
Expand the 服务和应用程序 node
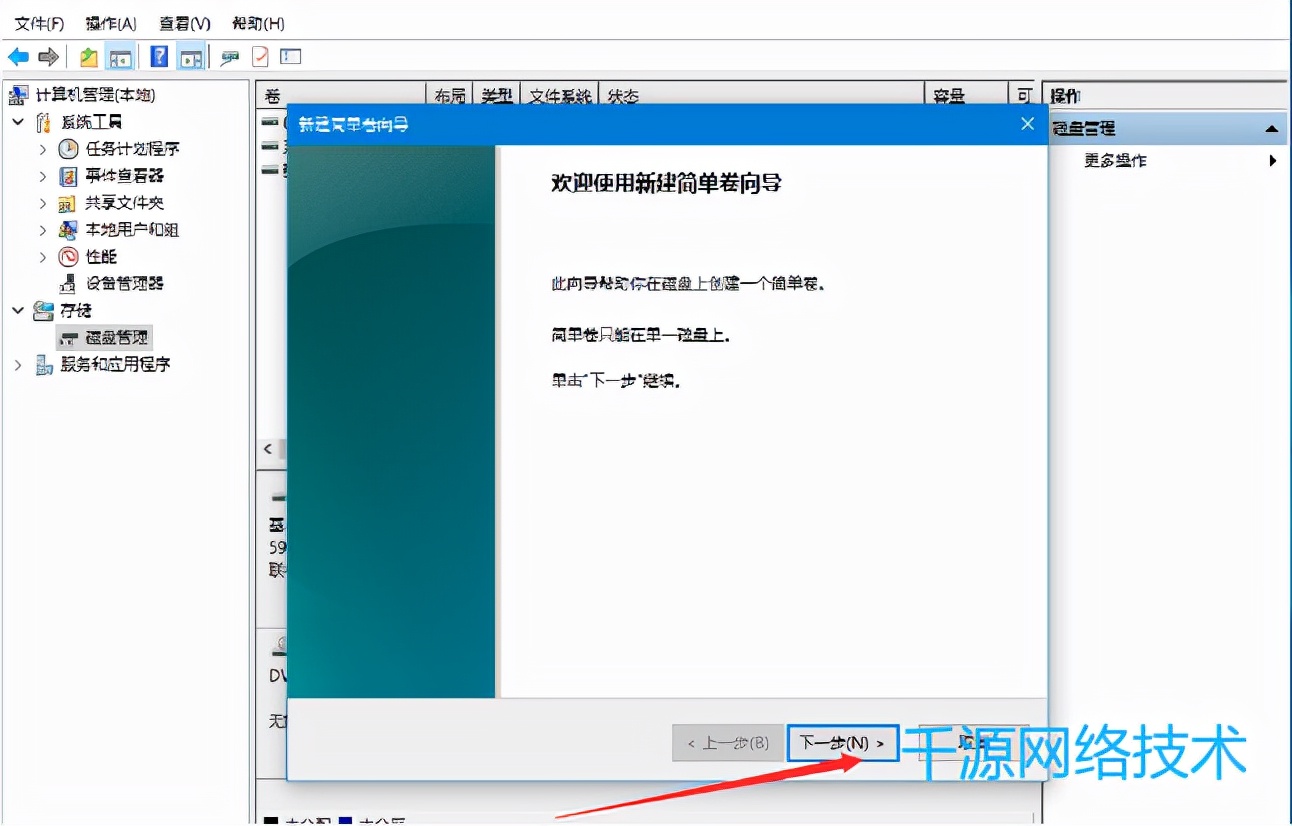16,364
